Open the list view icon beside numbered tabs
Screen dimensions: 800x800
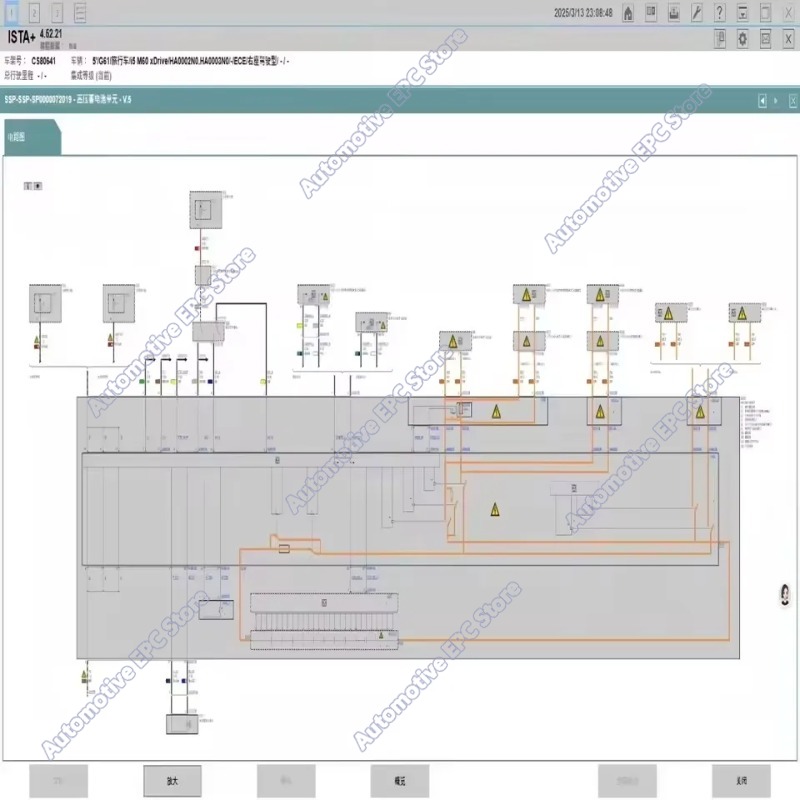pos(80,13)
